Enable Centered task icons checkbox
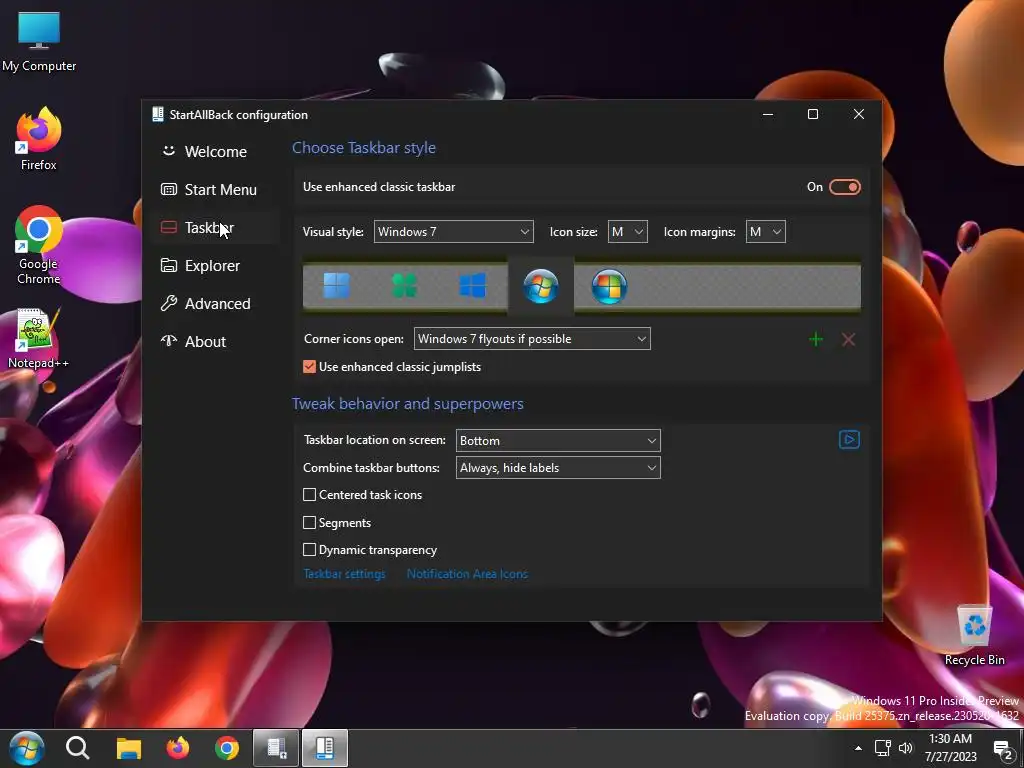The width and height of the screenshot is (1024, 768). click(x=310, y=494)
